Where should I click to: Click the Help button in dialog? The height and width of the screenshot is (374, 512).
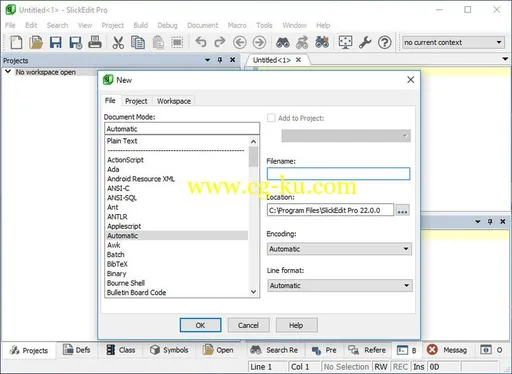[x=296, y=325]
